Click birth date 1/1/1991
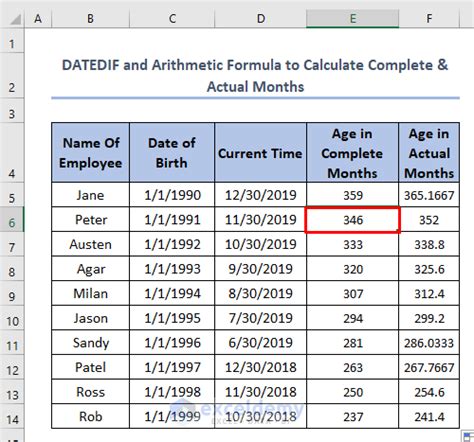This screenshot has height=442, width=474. pos(172,219)
